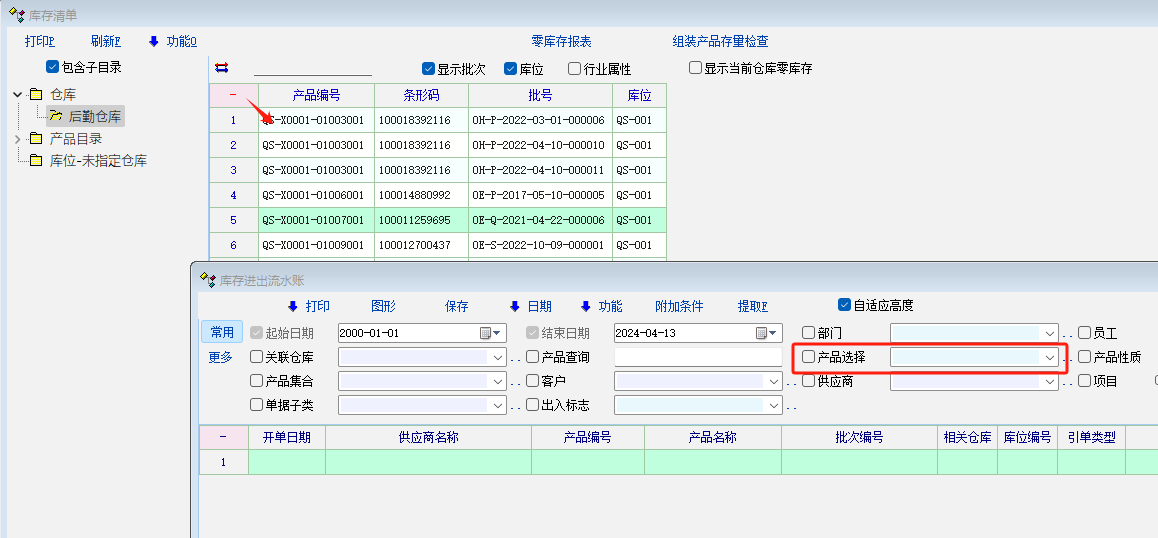Screen dimensions: 1158x538
Task: Expand the 产品目录 tree node
Action: click(17, 139)
